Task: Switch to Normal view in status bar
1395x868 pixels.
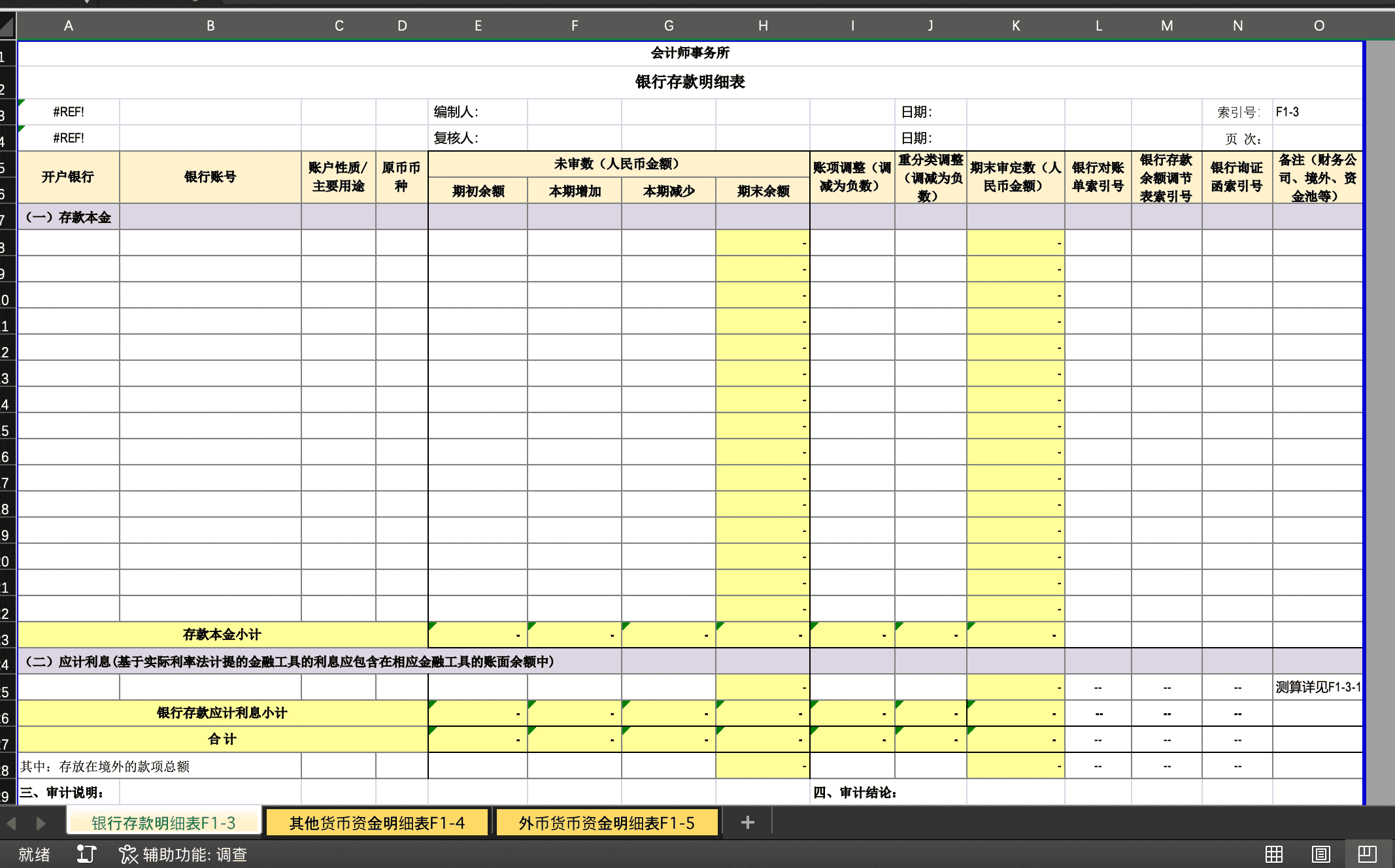Action: 1273,854
